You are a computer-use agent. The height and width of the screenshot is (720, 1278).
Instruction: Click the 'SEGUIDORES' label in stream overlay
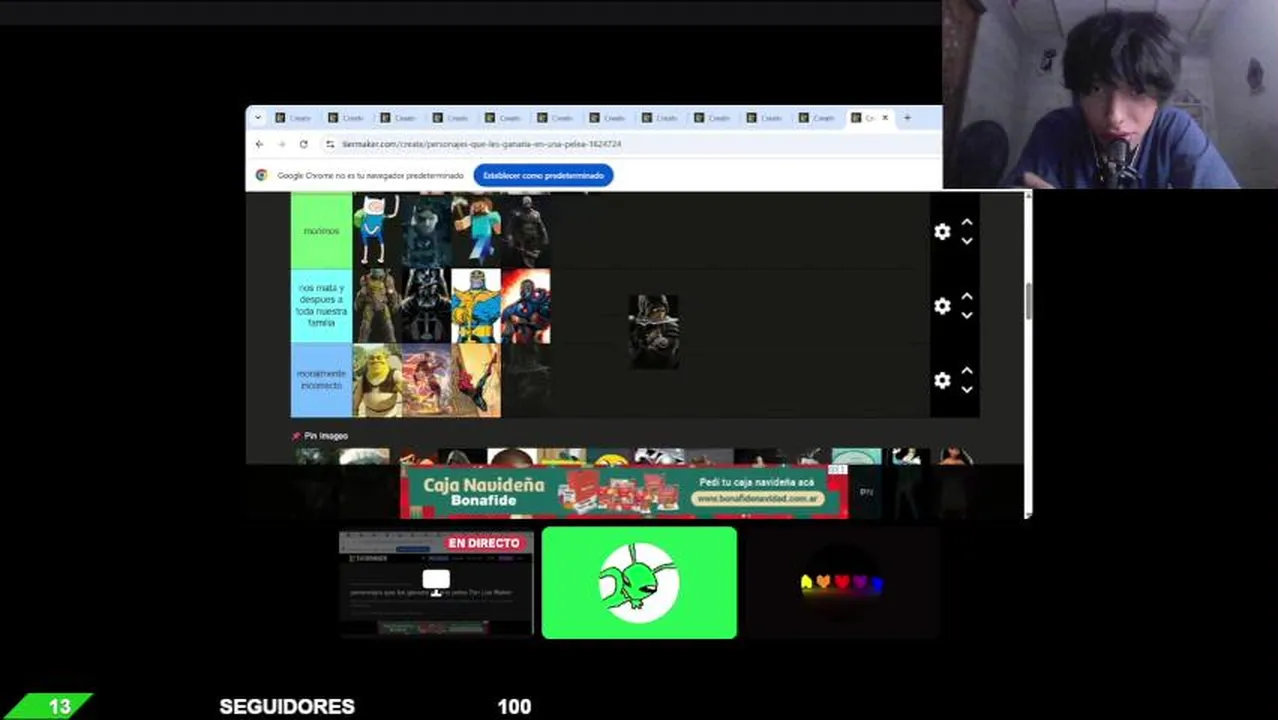point(287,706)
